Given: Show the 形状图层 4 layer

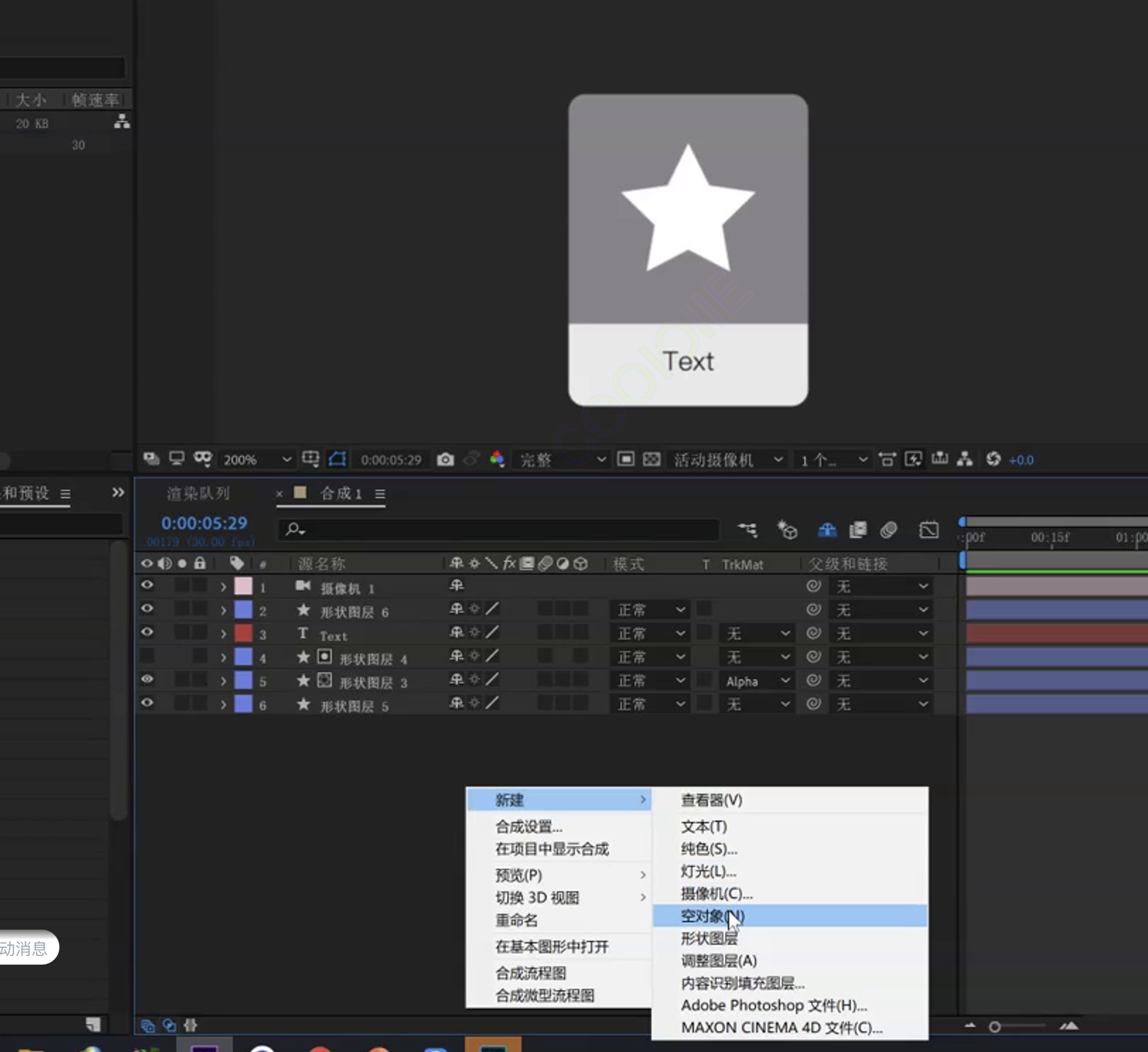Looking at the screenshot, I should (147, 656).
